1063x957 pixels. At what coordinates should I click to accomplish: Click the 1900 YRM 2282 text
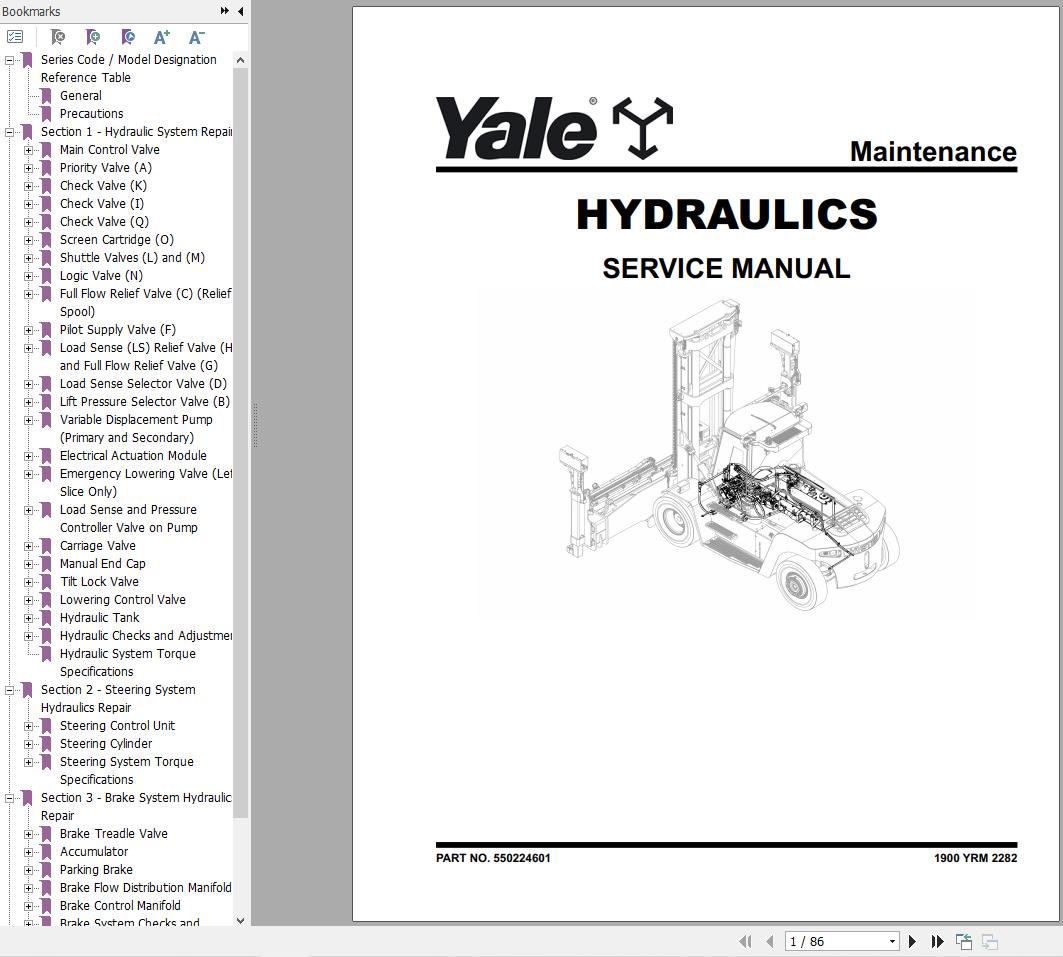click(x=976, y=858)
